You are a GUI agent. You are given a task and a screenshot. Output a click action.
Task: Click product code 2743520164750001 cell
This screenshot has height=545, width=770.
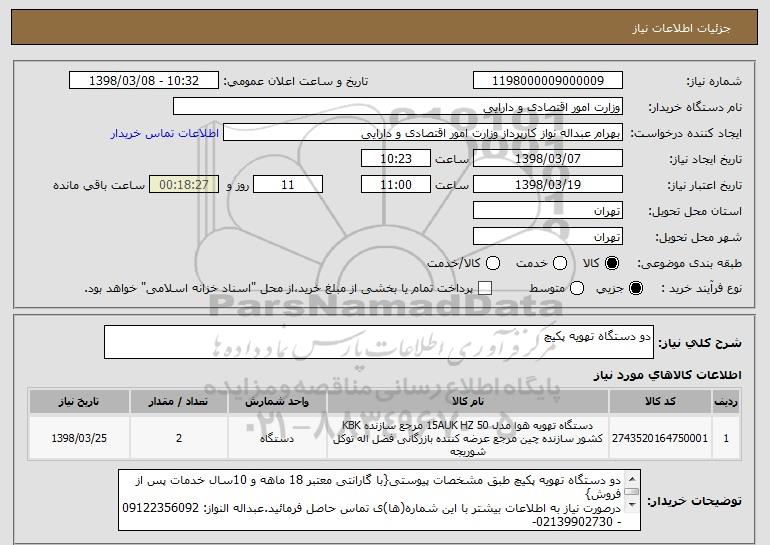click(660, 438)
